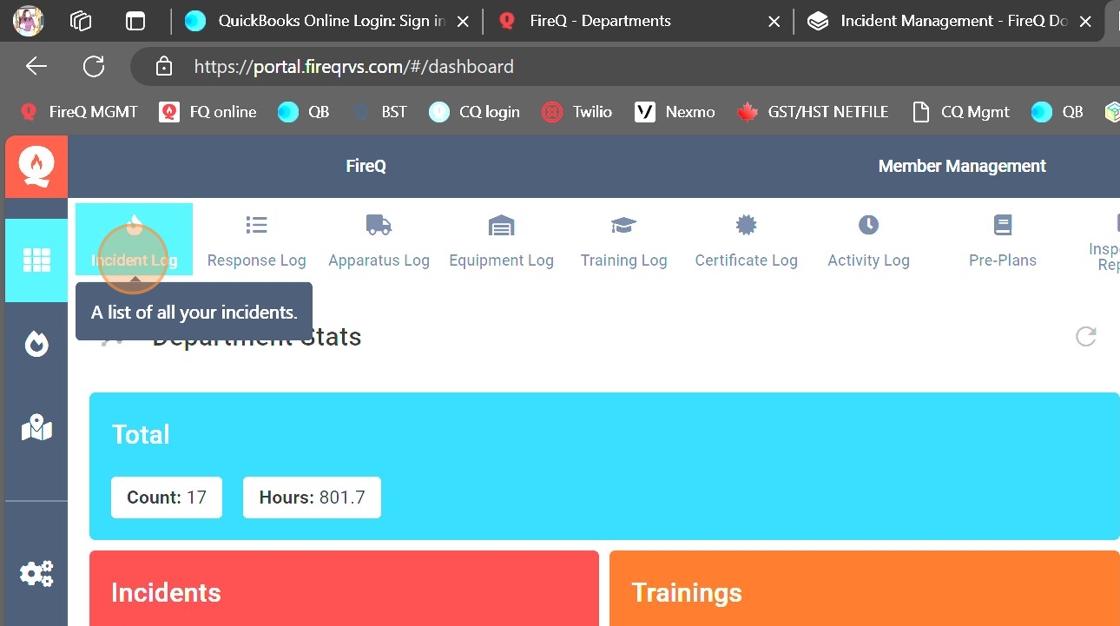
Task: Open the Response Log list icon
Action: 256,225
